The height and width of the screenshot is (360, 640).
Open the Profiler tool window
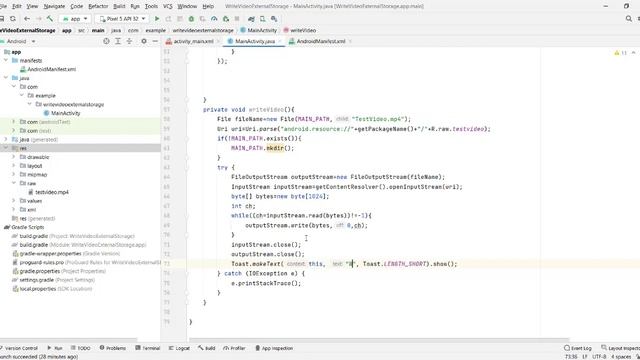click(234, 348)
